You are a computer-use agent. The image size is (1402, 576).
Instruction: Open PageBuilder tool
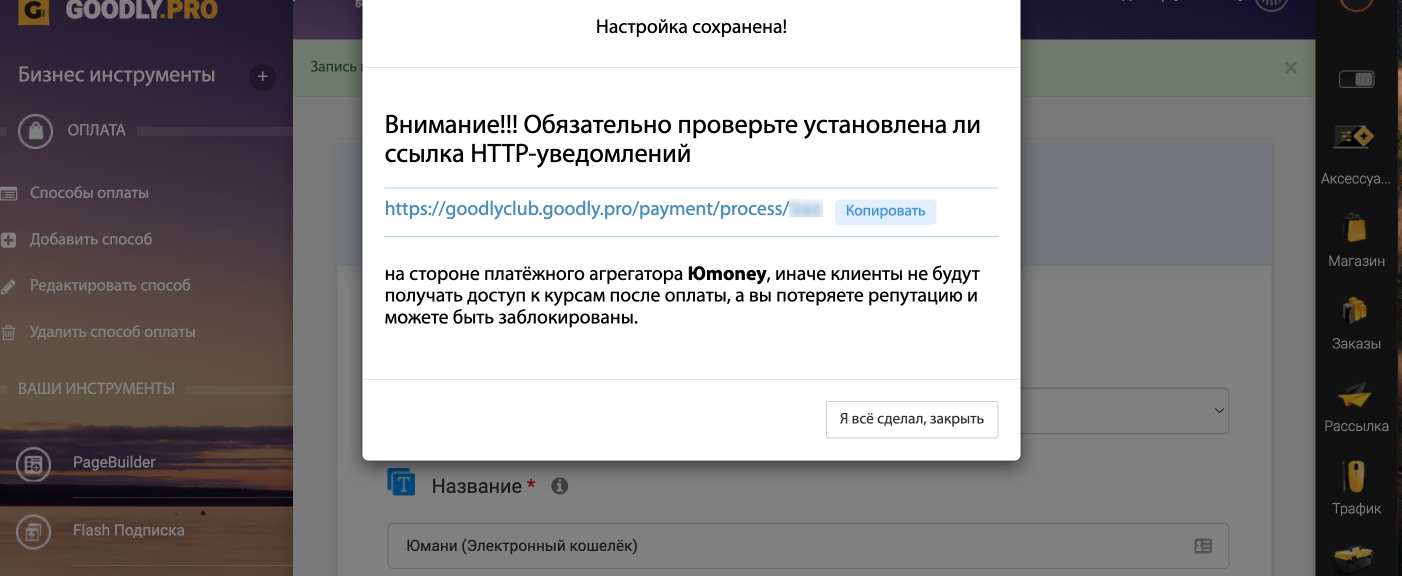(114, 462)
